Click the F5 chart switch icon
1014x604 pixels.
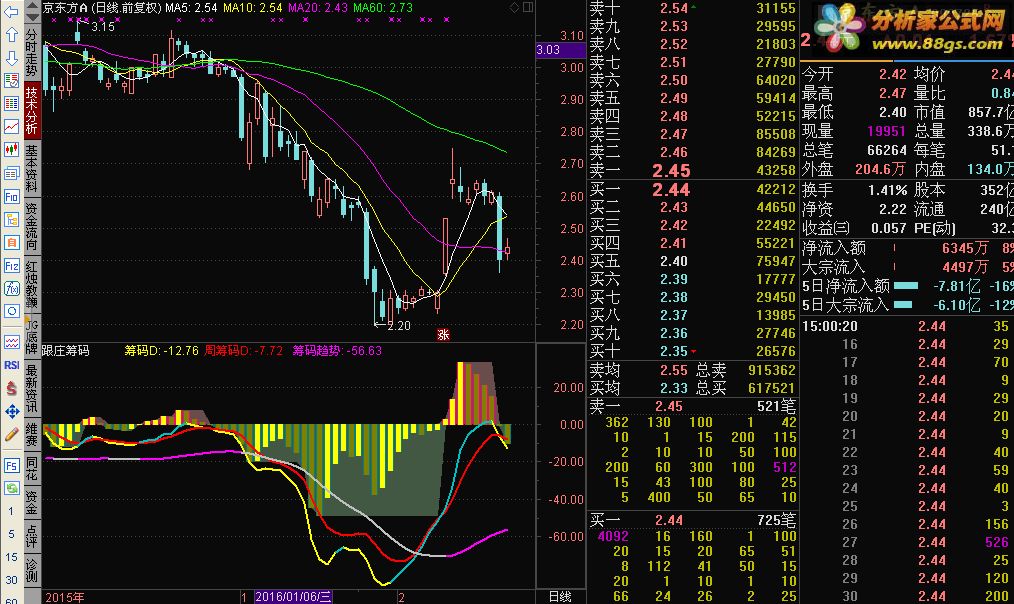11,466
